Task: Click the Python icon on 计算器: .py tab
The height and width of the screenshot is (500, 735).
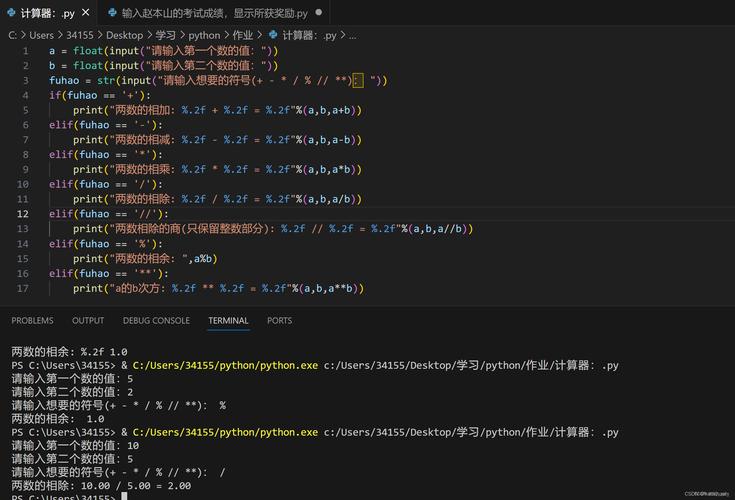Action: tap(11, 13)
